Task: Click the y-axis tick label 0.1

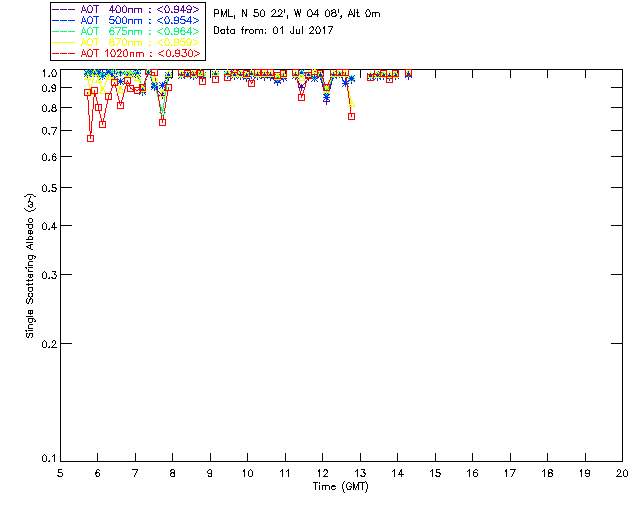Action: pos(49,459)
